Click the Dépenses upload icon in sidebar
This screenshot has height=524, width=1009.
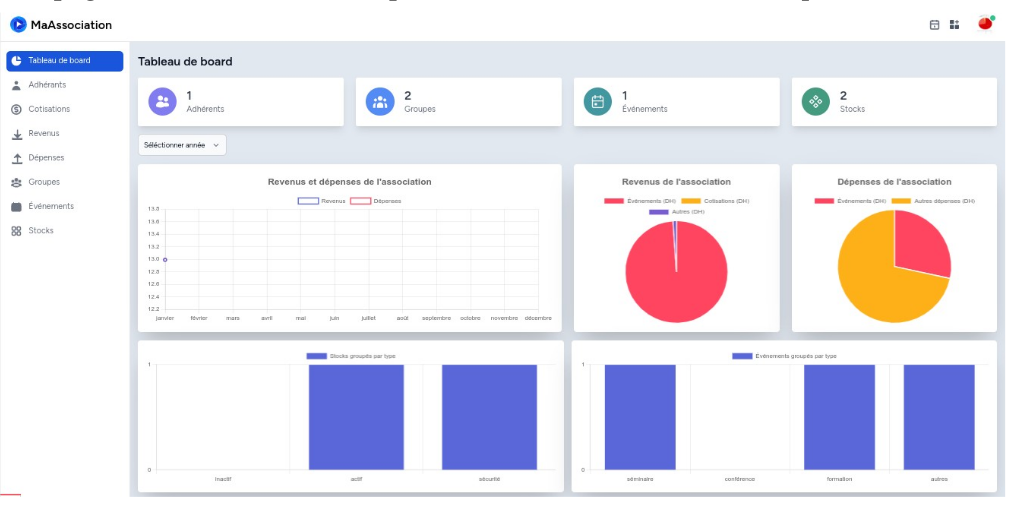point(17,158)
